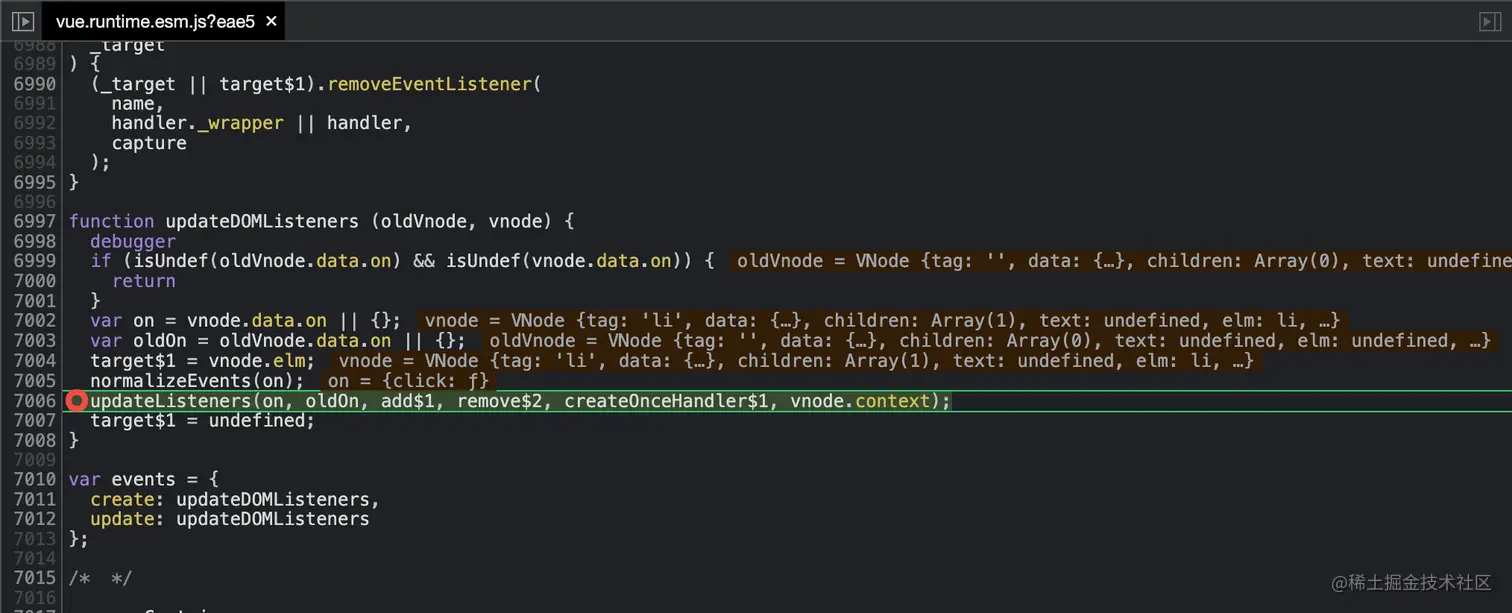Click the inline 'on = {click: f}' value
1512x613 pixels.
pyautogui.click(x=407, y=381)
